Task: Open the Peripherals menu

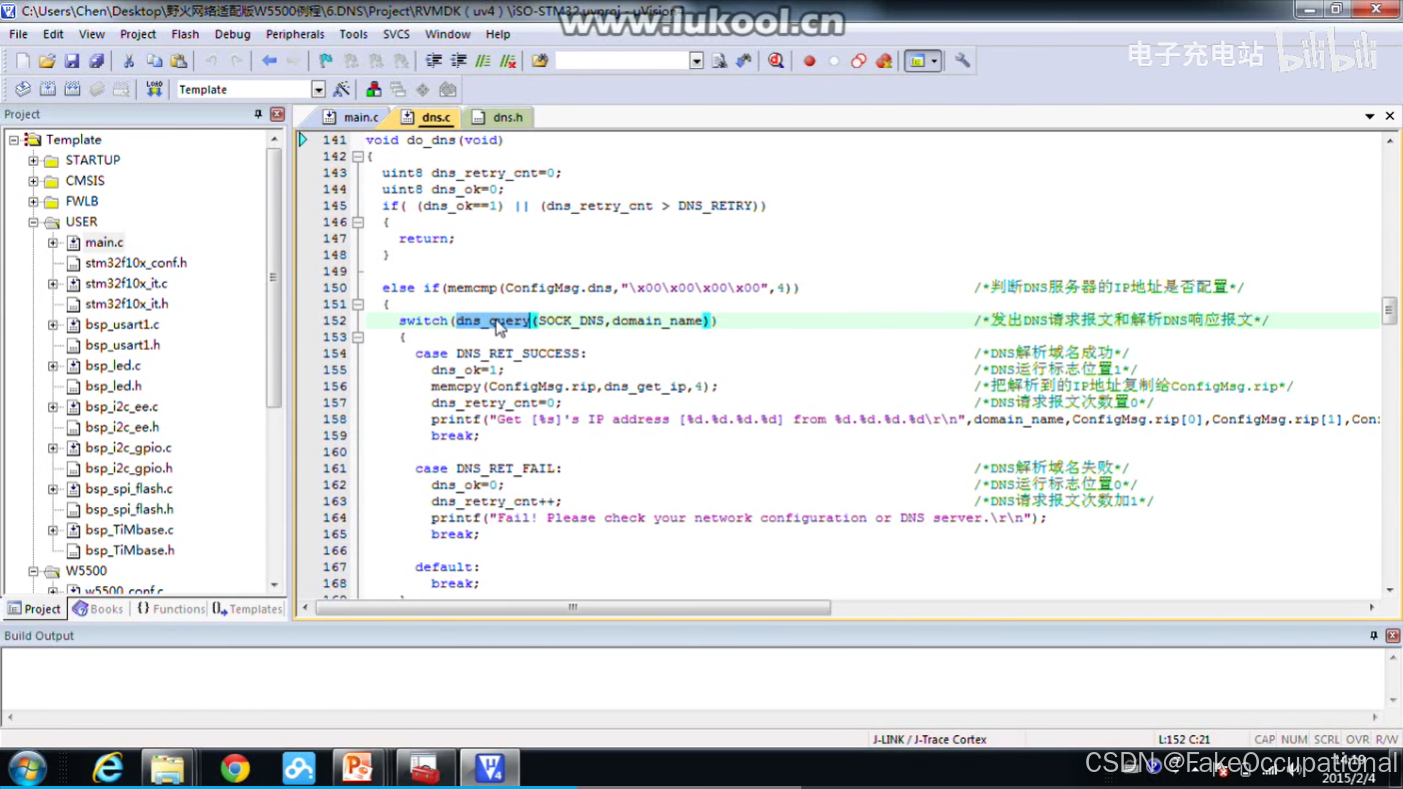Action: [x=295, y=34]
